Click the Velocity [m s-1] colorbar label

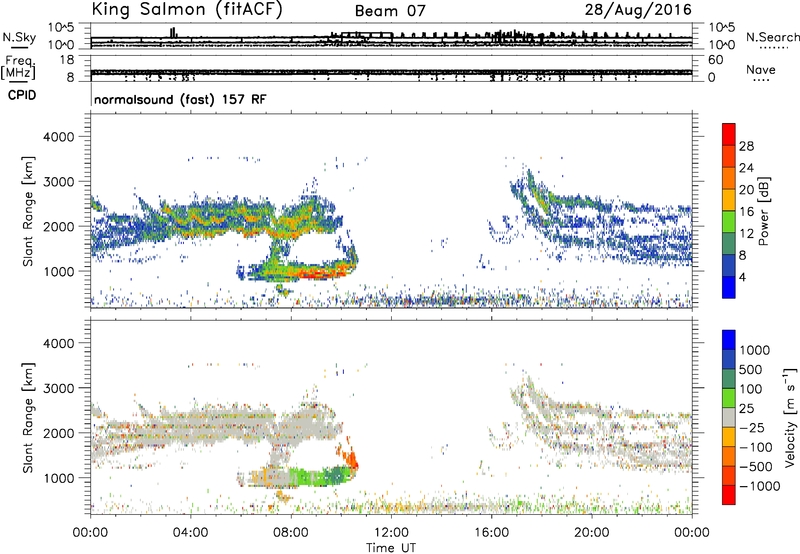pyautogui.click(x=791, y=417)
